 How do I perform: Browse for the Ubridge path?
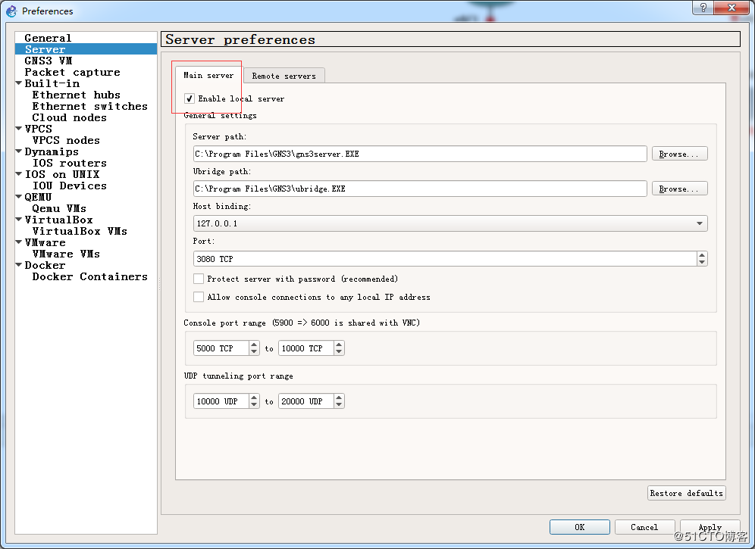coord(679,188)
